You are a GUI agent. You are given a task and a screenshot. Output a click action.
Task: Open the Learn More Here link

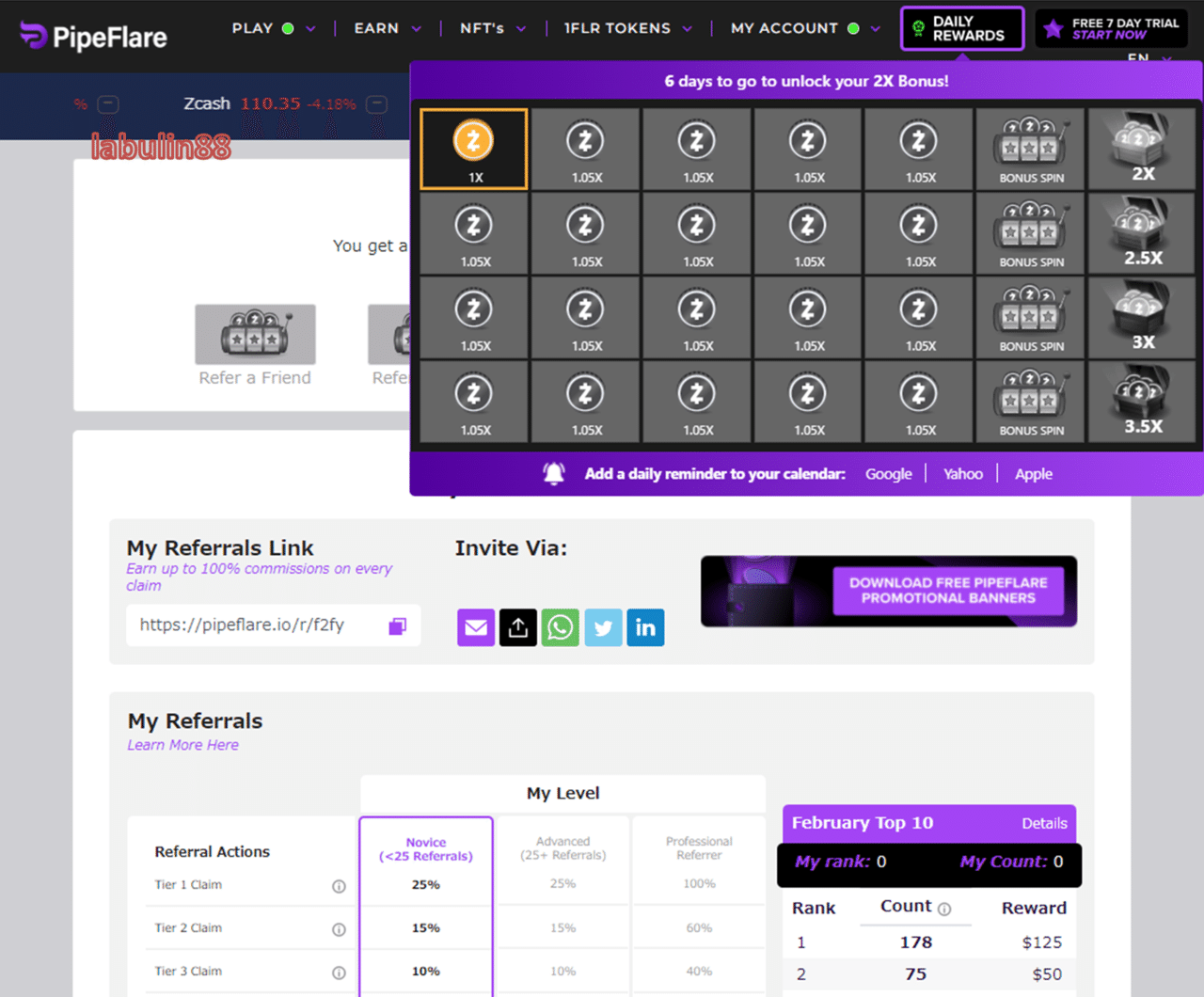click(182, 745)
